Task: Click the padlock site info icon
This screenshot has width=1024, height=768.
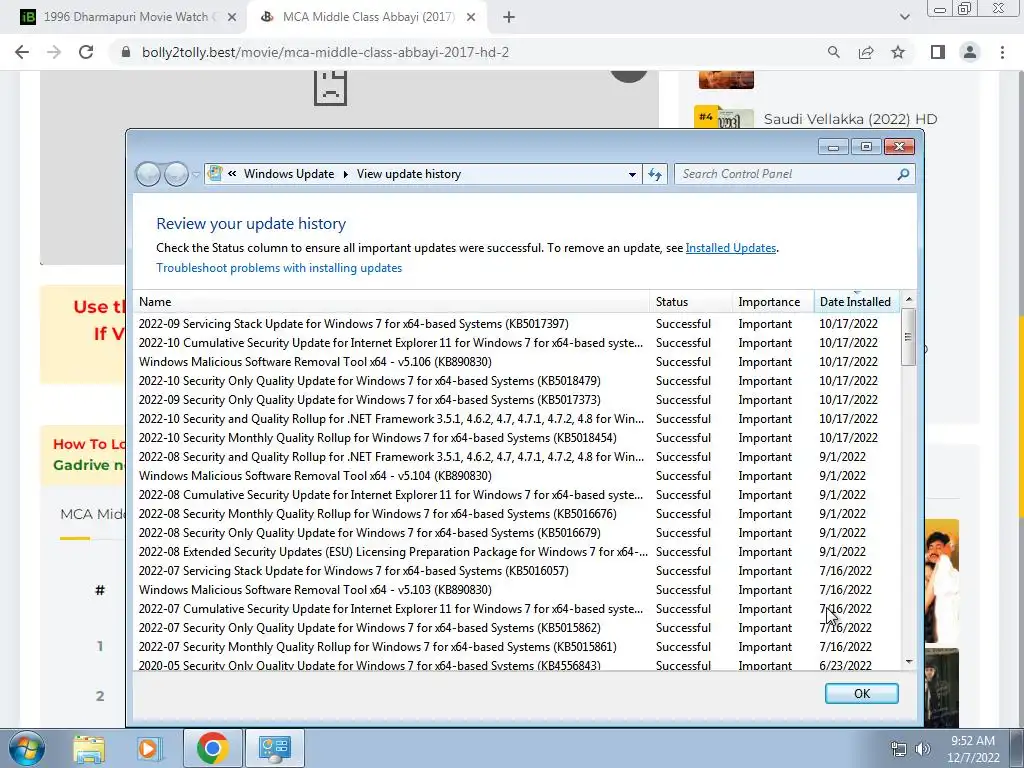Action: click(126, 52)
